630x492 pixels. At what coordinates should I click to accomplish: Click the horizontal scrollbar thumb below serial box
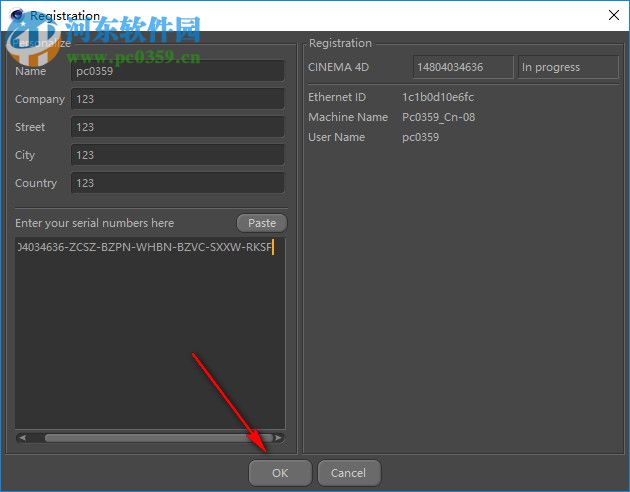coord(159,438)
